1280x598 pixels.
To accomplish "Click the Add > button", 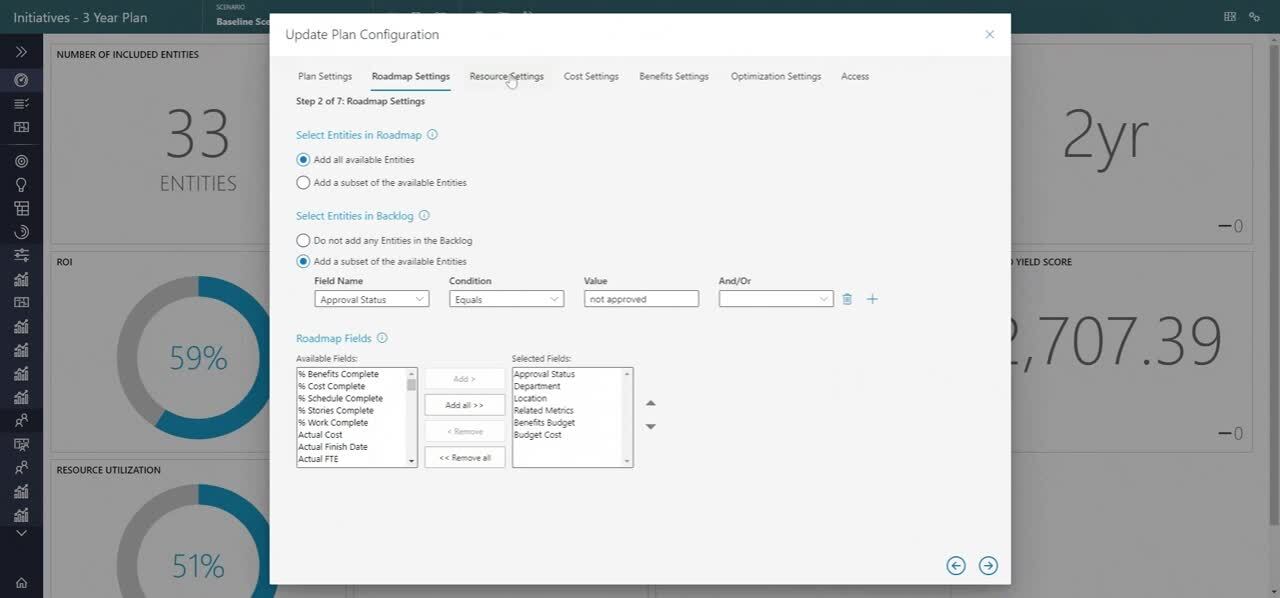I will tap(465, 379).
